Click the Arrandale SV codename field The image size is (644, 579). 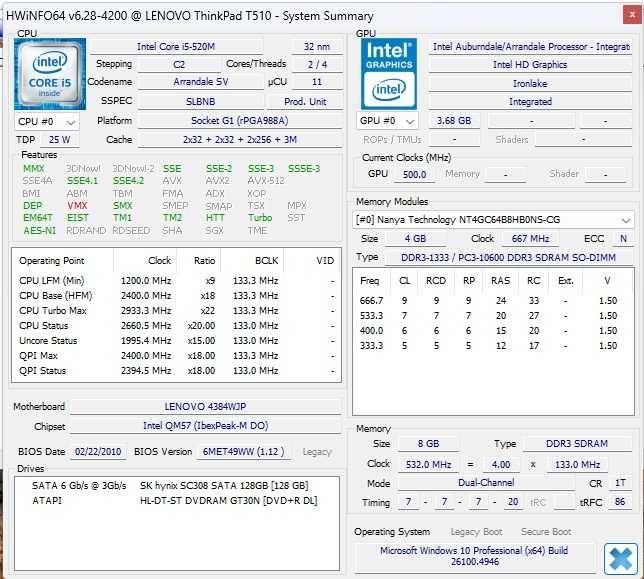pos(200,82)
